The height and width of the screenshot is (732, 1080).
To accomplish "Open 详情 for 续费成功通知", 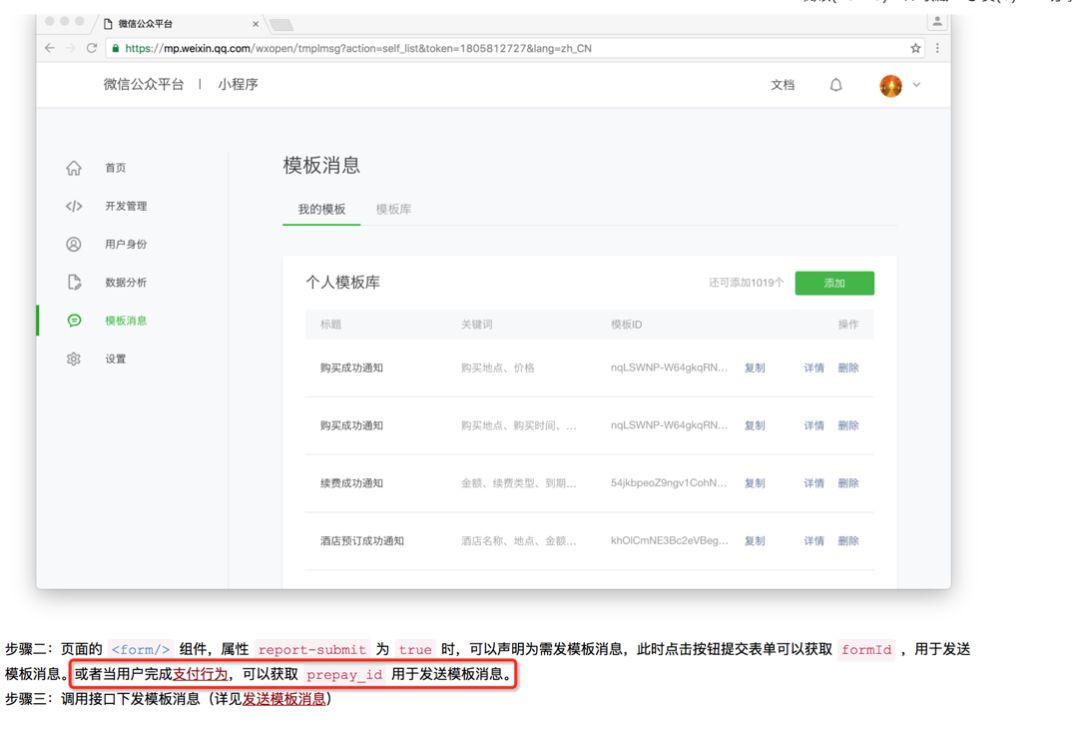I will point(813,483).
